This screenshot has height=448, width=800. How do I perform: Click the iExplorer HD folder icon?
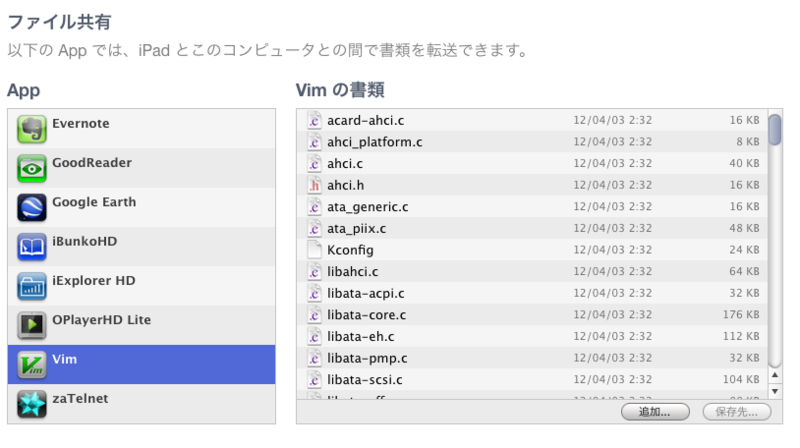click(32, 286)
